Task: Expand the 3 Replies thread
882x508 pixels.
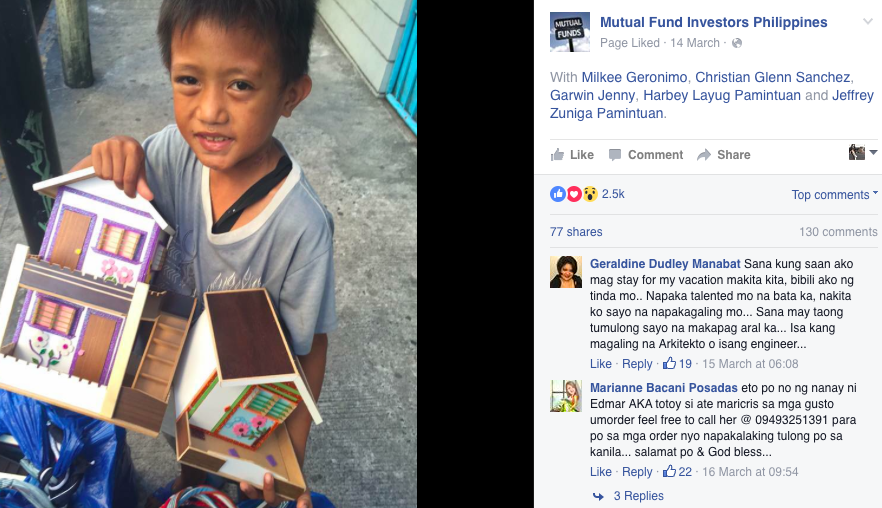Action: click(638, 496)
